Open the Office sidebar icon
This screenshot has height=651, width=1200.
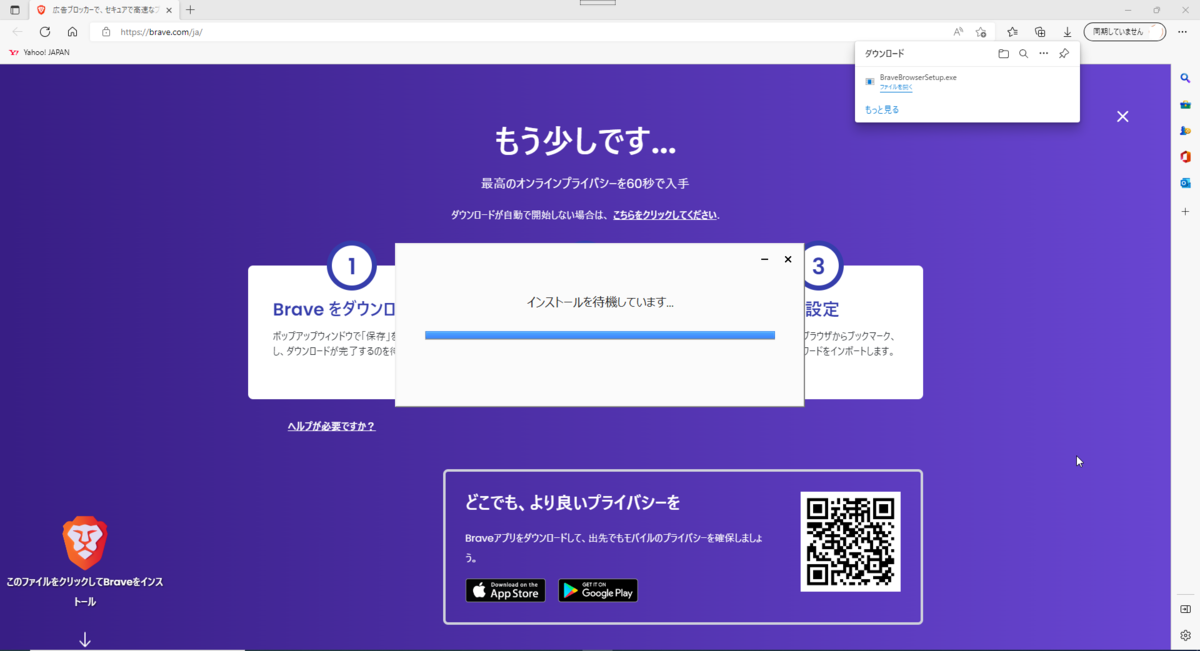1185,157
